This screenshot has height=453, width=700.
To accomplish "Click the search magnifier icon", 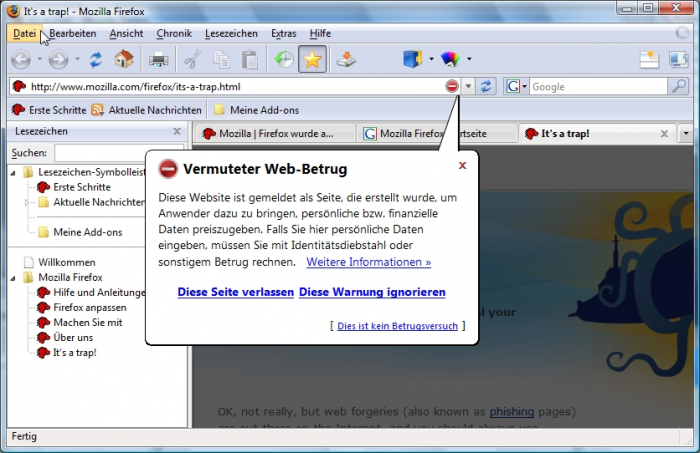I will tap(679, 86).
